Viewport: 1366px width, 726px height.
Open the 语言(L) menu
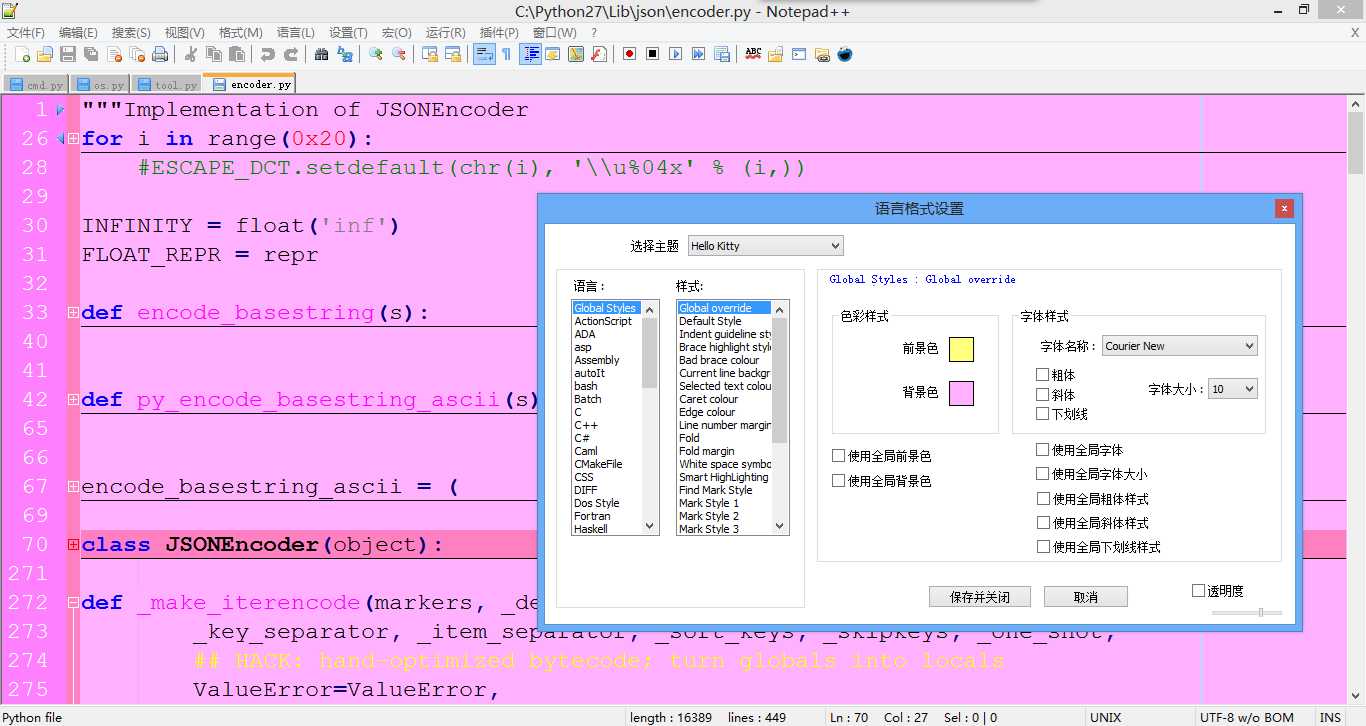[295, 33]
